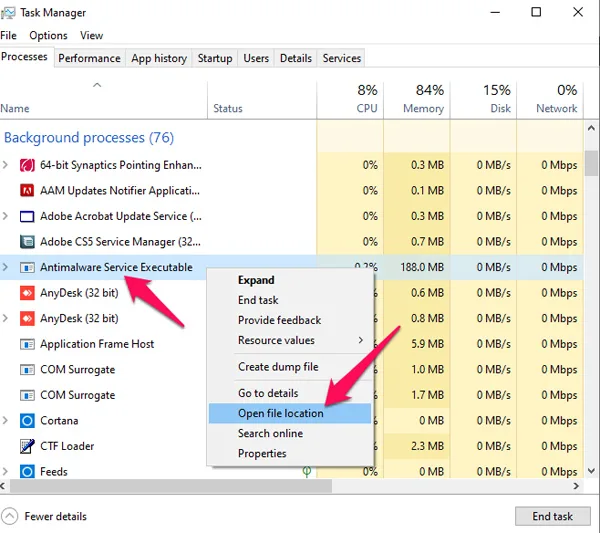Choose Expand in the context menu
This screenshot has width=600, height=533.
pyautogui.click(x=290, y=280)
